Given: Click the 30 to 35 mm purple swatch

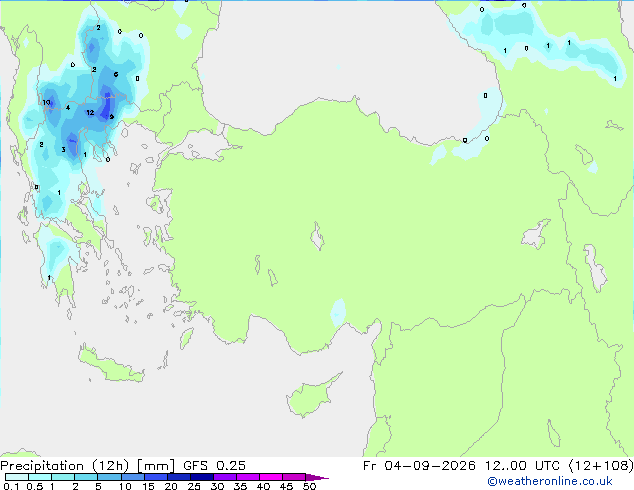Looking at the screenshot, I should [225, 477].
